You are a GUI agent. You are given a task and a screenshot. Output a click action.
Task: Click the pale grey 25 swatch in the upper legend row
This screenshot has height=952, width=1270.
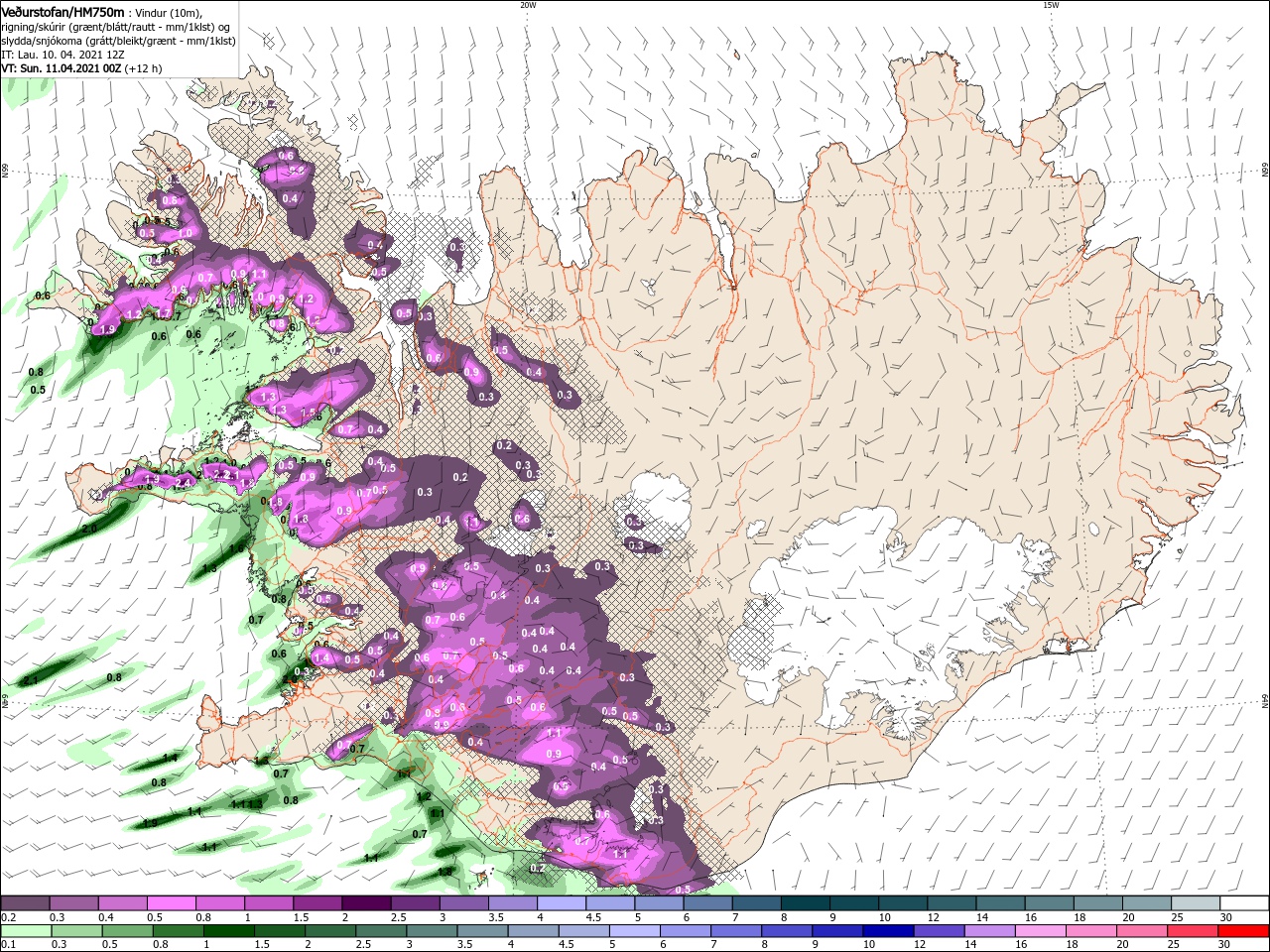click(1195, 903)
